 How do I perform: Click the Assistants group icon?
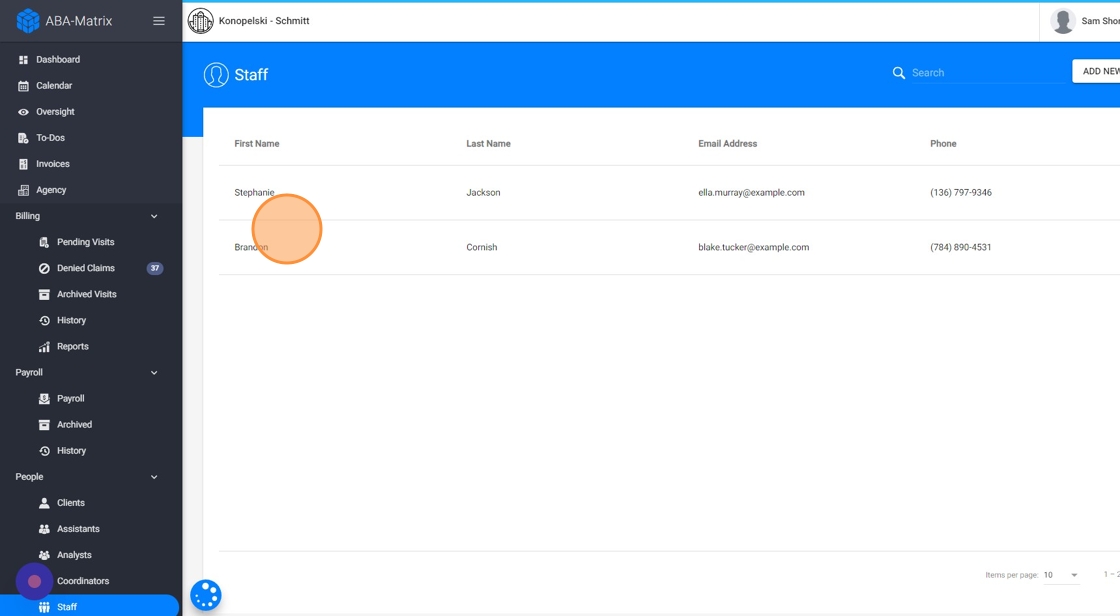44,530
